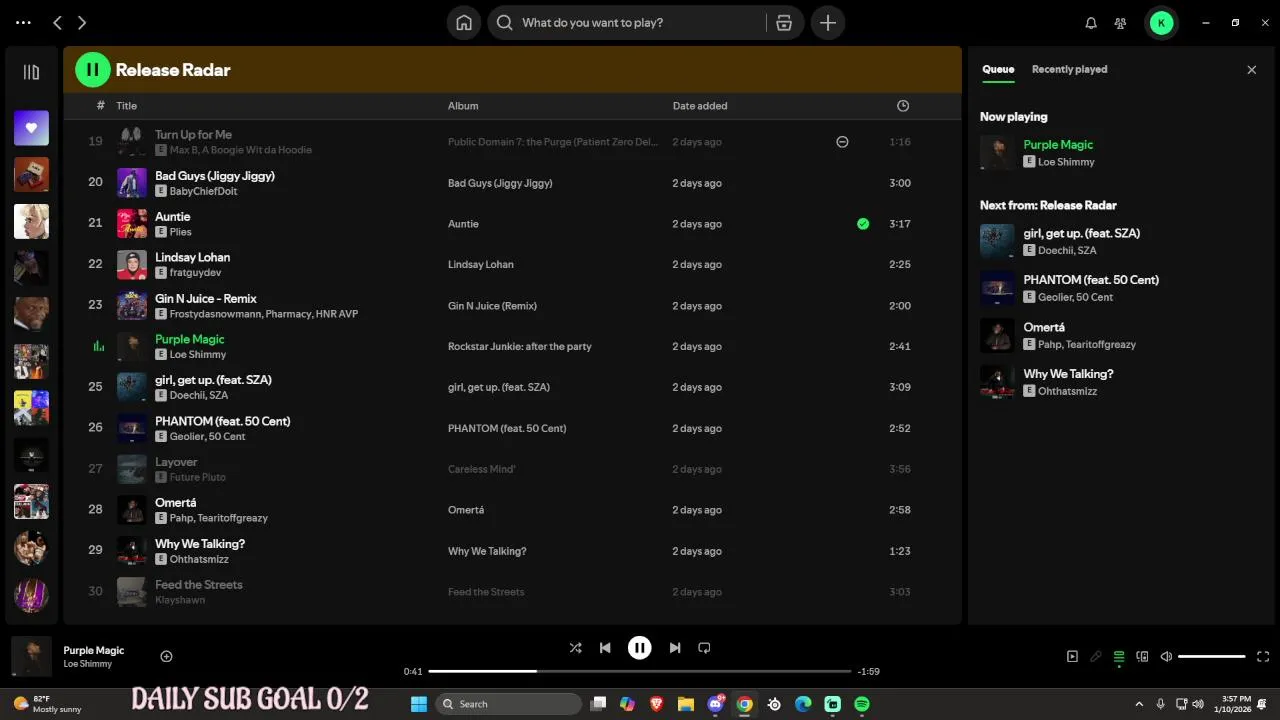
Task: Click the green saved checkmark on Auntie row
Action: click(x=863, y=224)
